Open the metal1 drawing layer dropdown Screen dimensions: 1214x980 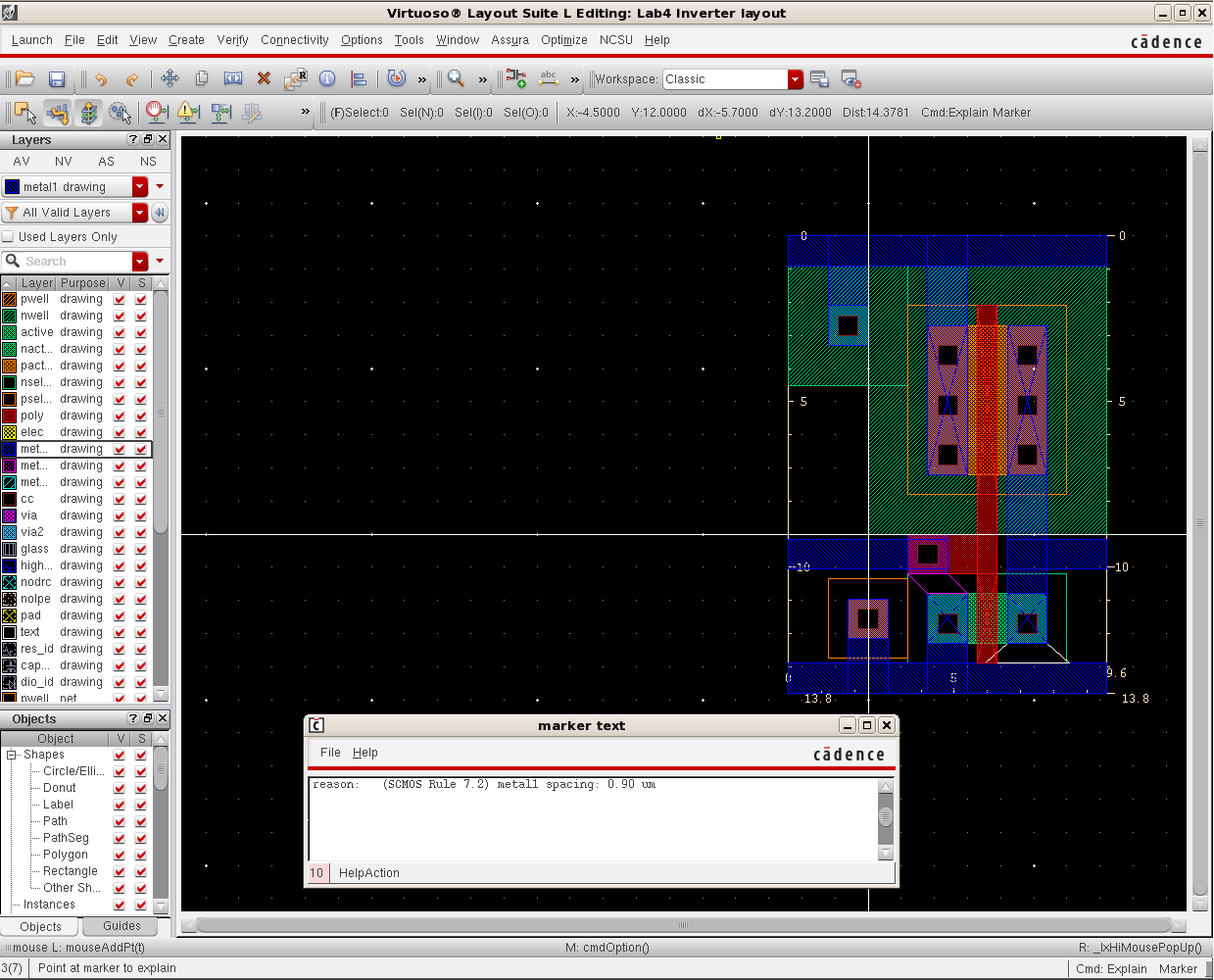[x=137, y=186]
